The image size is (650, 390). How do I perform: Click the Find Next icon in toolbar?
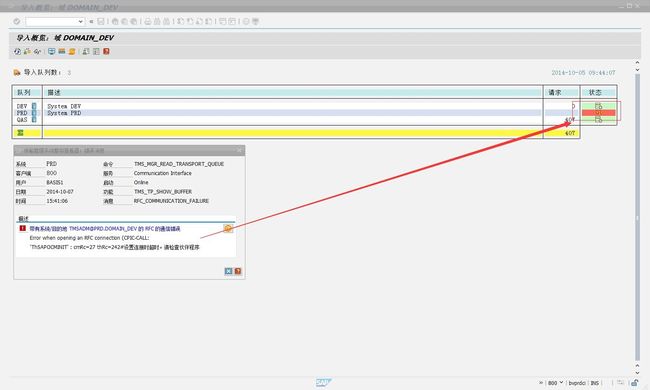[166, 21]
